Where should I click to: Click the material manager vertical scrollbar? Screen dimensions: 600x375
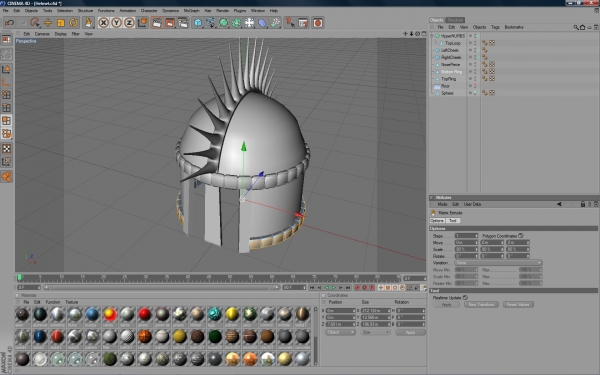[316, 336]
